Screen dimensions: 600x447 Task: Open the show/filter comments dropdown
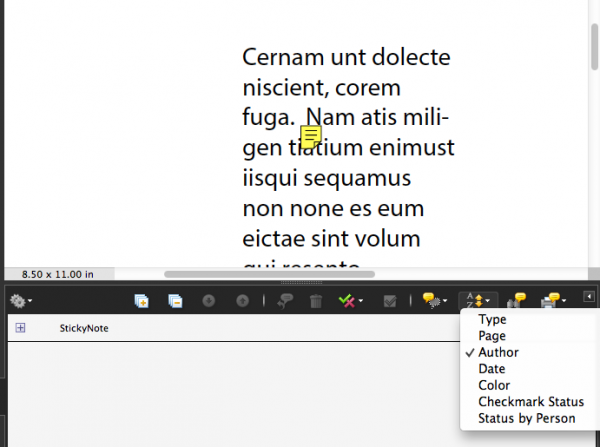point(434,300)
